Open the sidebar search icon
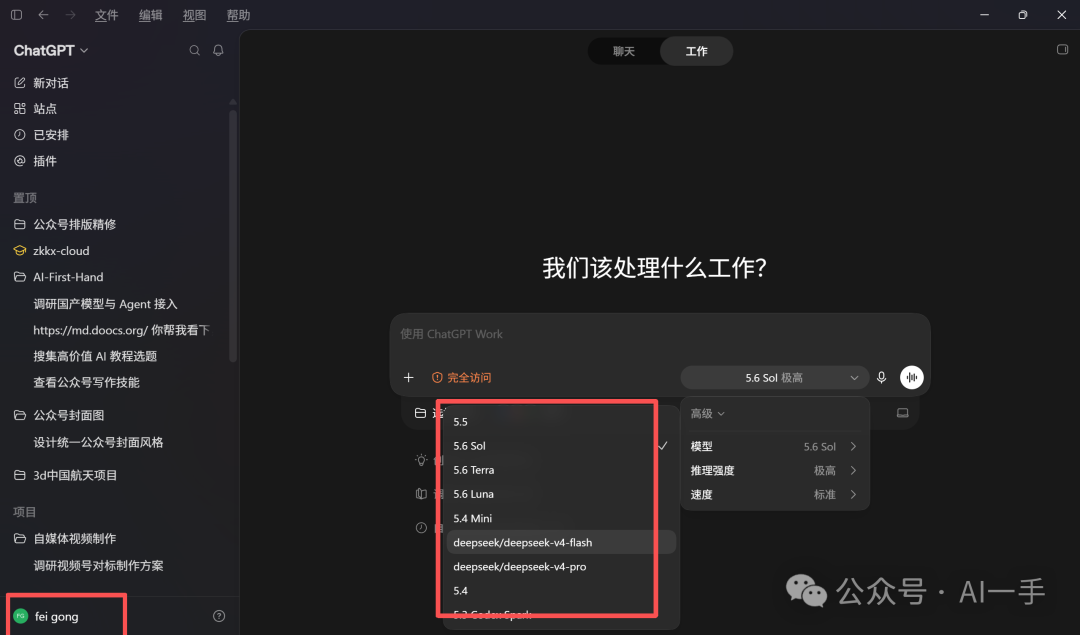Screen dimensions: 1080x635 (x=195, y=50)
